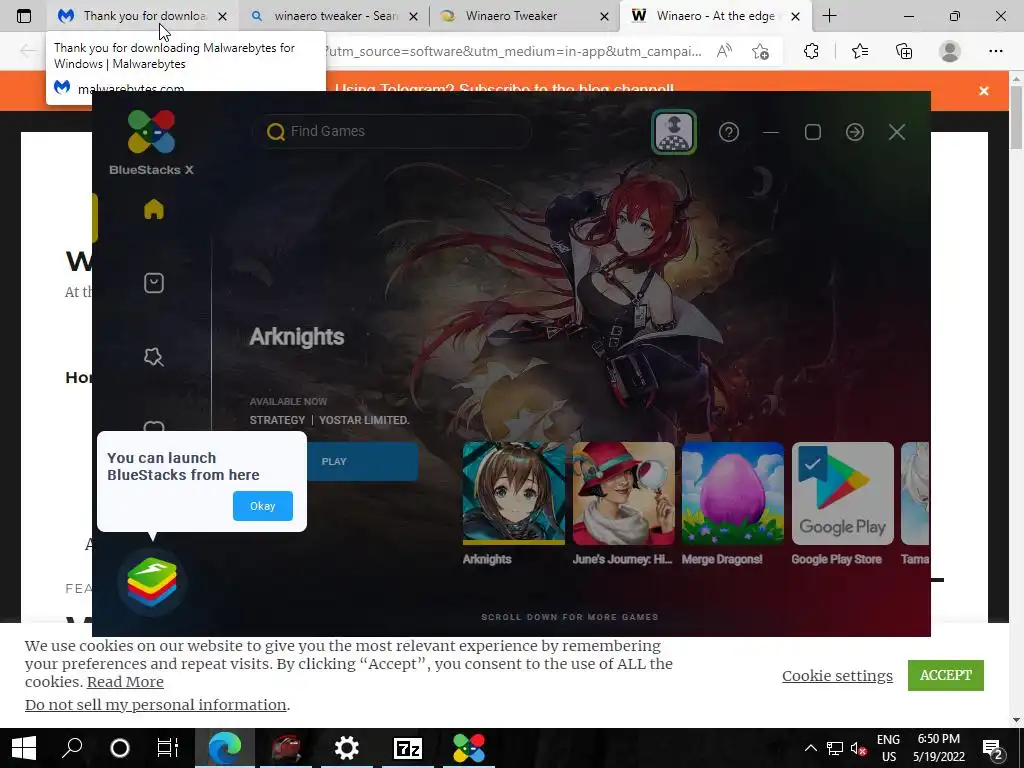This screenshot has height=768, width=1024.
Task: Focus the Find Games search field
Action: pos(392,131)
